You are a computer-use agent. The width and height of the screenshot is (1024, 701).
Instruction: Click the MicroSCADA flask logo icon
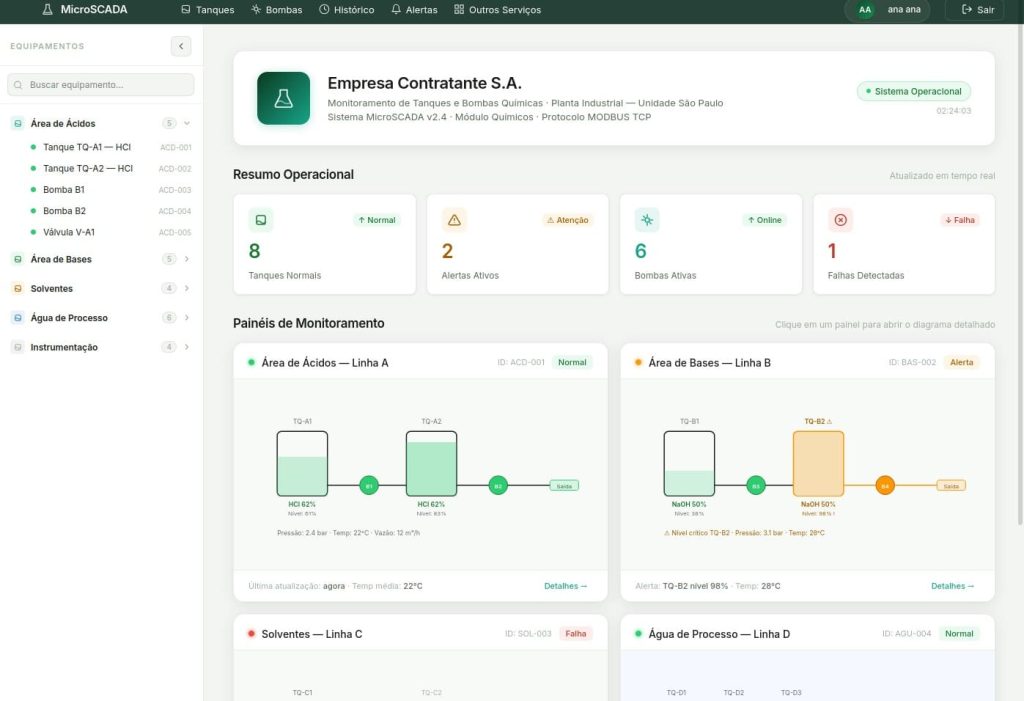pyautogui.click(x=47, y=10)
